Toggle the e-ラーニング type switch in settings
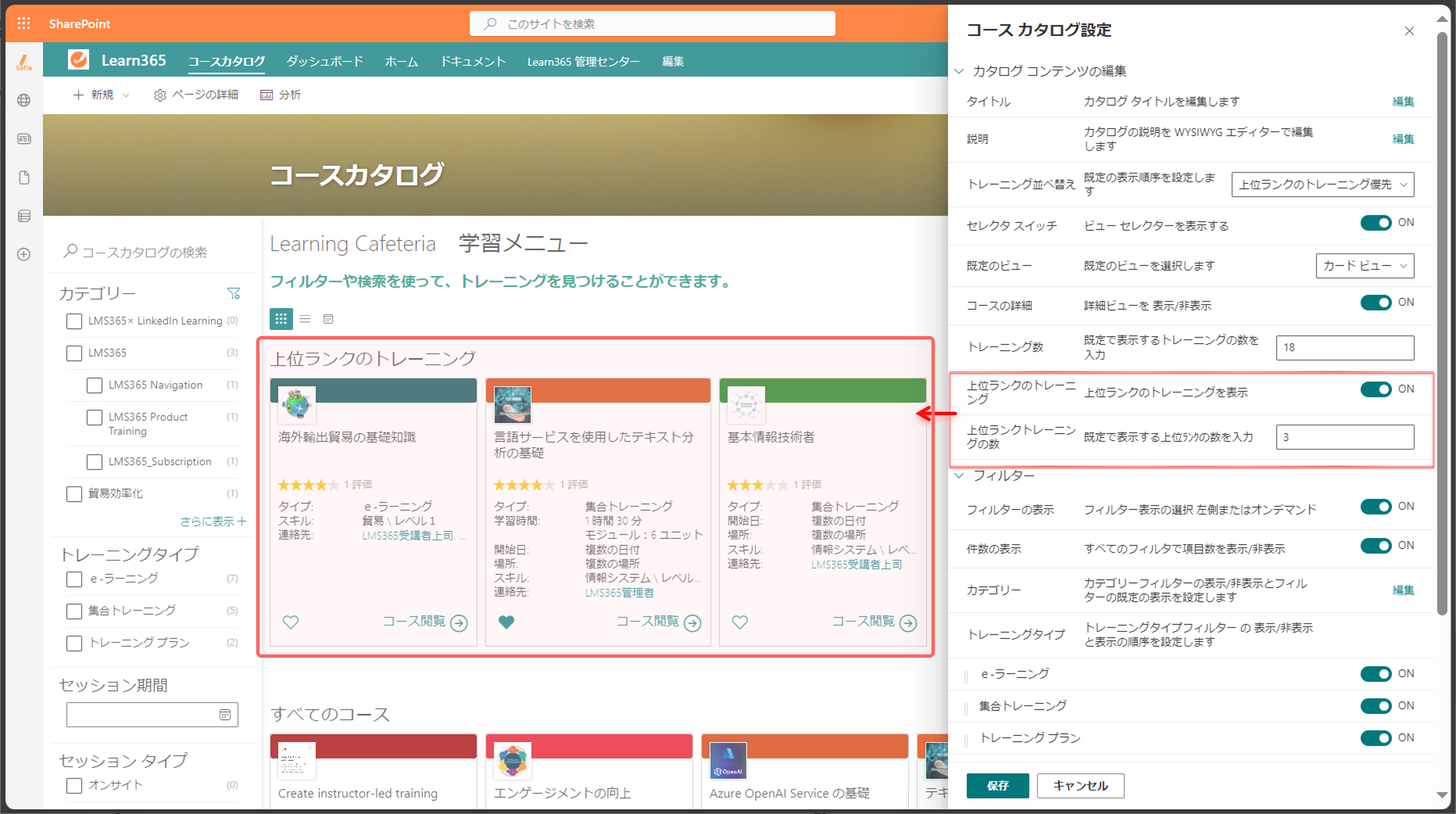Viewport: 1456px width, 814px height. click(1376, 674)
